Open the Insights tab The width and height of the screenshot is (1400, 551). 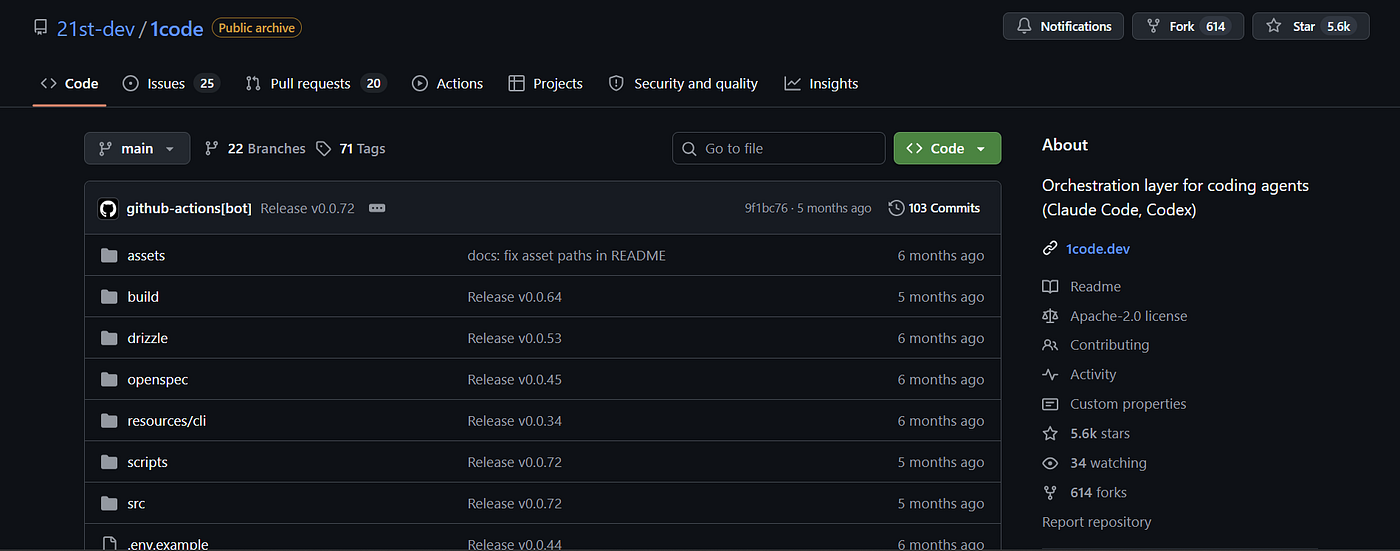click(821, 83)
